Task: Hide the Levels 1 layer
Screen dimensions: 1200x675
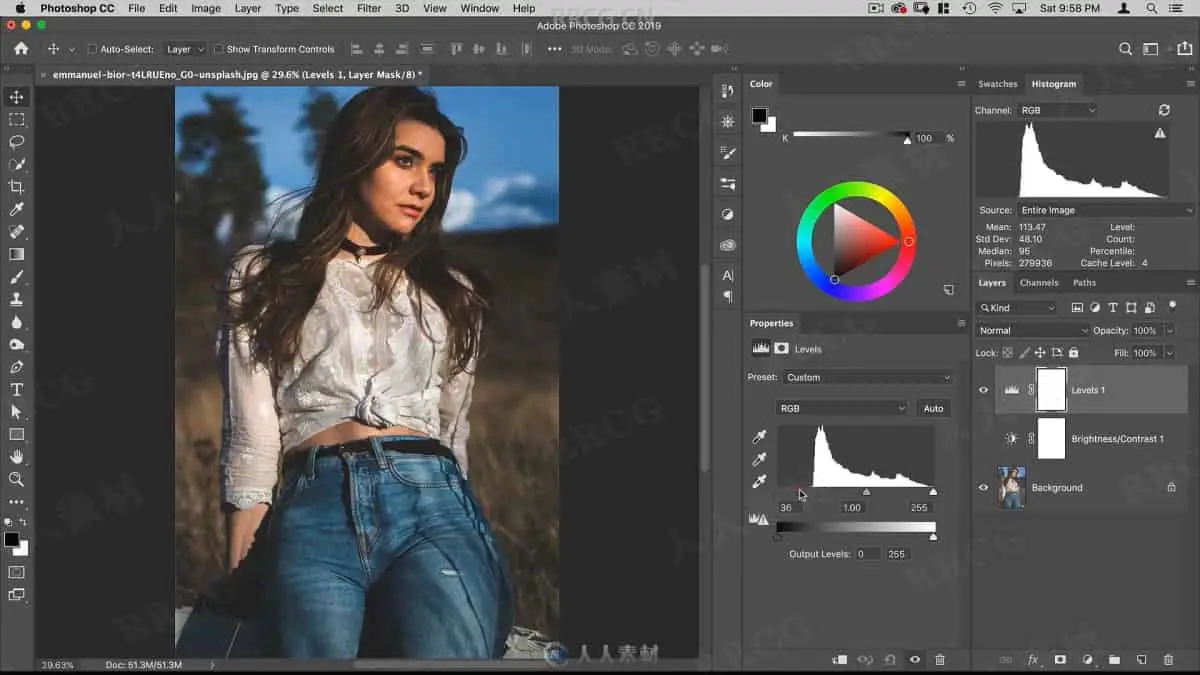Action: coord(983,390)
